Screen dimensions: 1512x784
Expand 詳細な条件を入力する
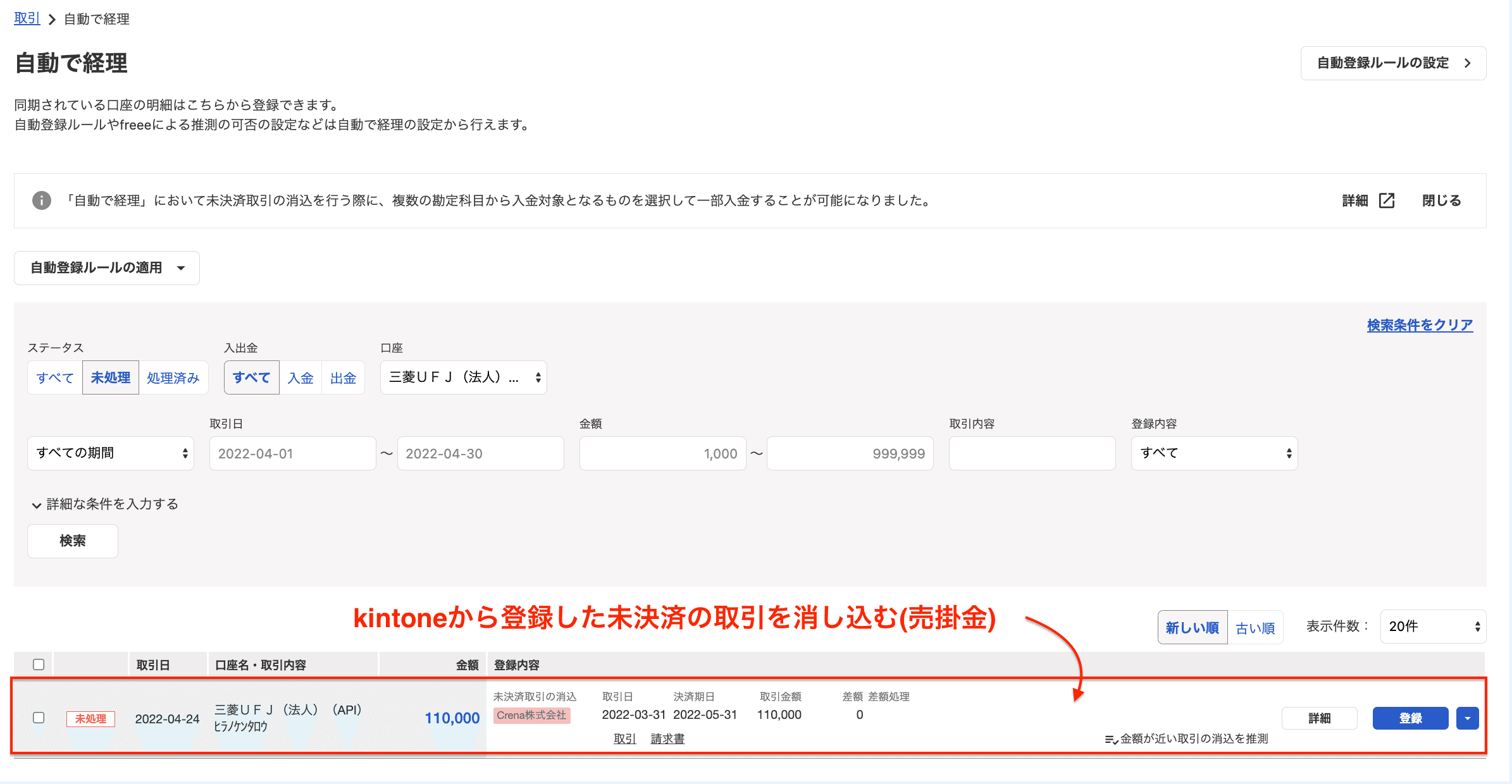coord(105,504)
